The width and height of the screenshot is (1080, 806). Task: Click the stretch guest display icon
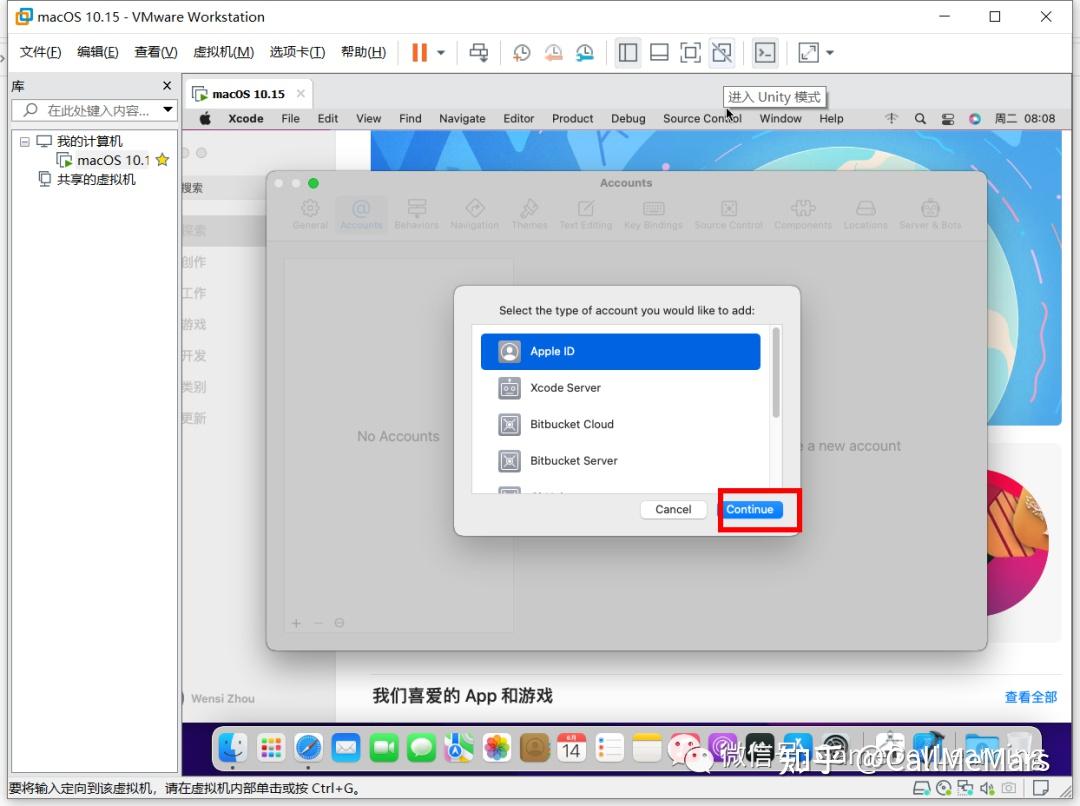pyautogui.click(x=808, y=52)
